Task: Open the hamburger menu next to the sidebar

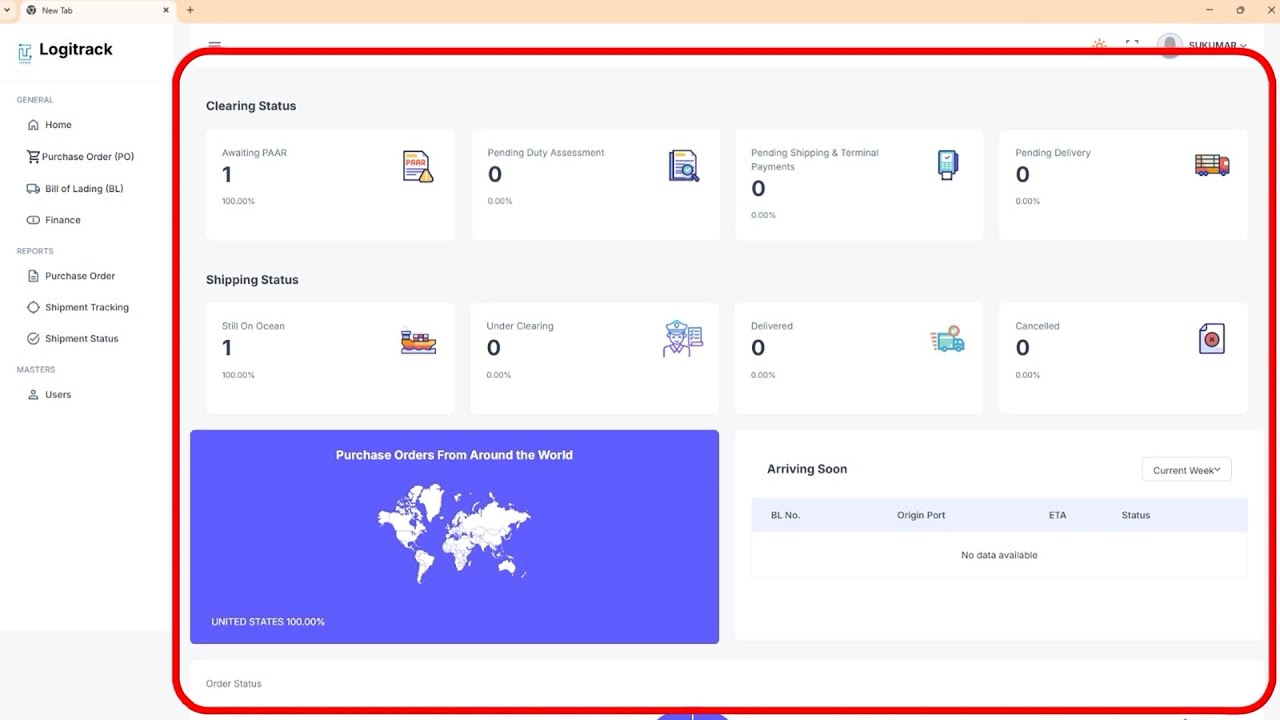Action: (x=214, y=45)
